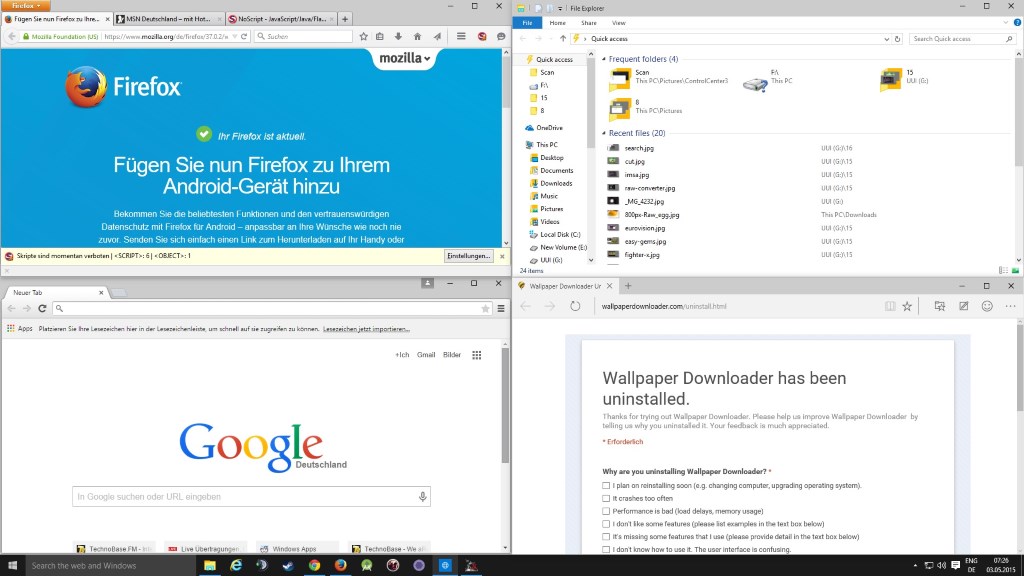Viewport: 1024px width, 576px height.
Task: Bookmark this page with Firefox star icon
Action: (x=364, y=37)
